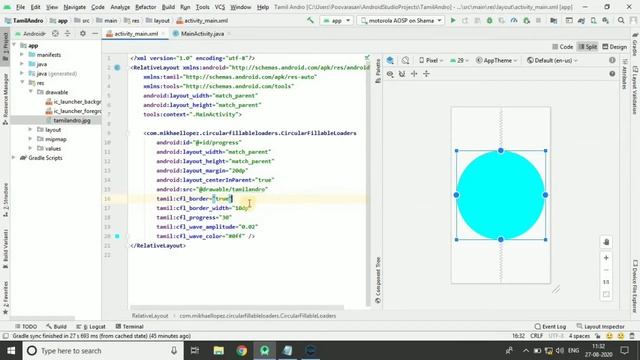640x360 pixels.
Task: Toggle autoconnect magnet icon in designer
Action: 402,74
